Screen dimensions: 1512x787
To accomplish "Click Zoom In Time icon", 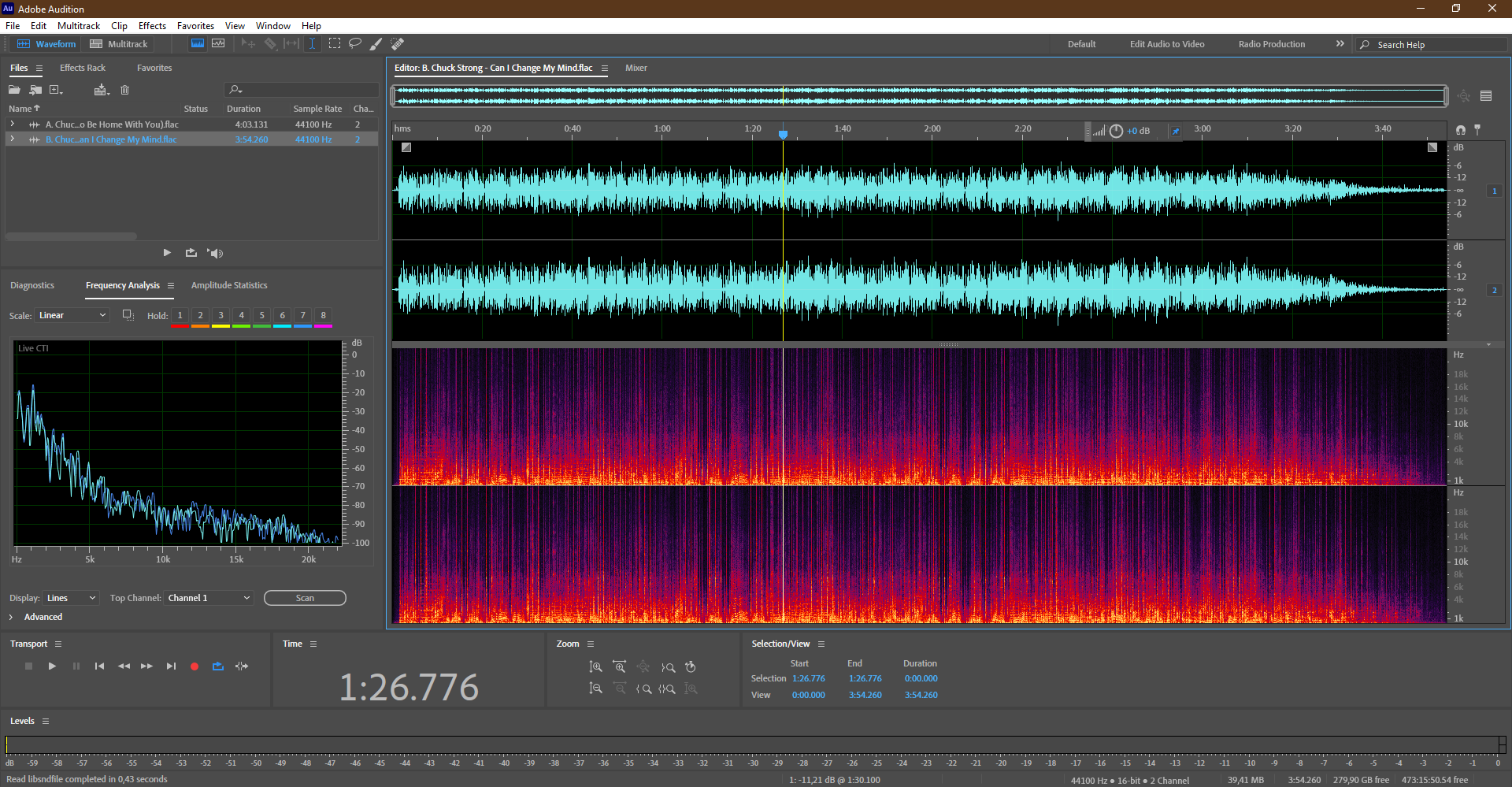I will point(620,667).
